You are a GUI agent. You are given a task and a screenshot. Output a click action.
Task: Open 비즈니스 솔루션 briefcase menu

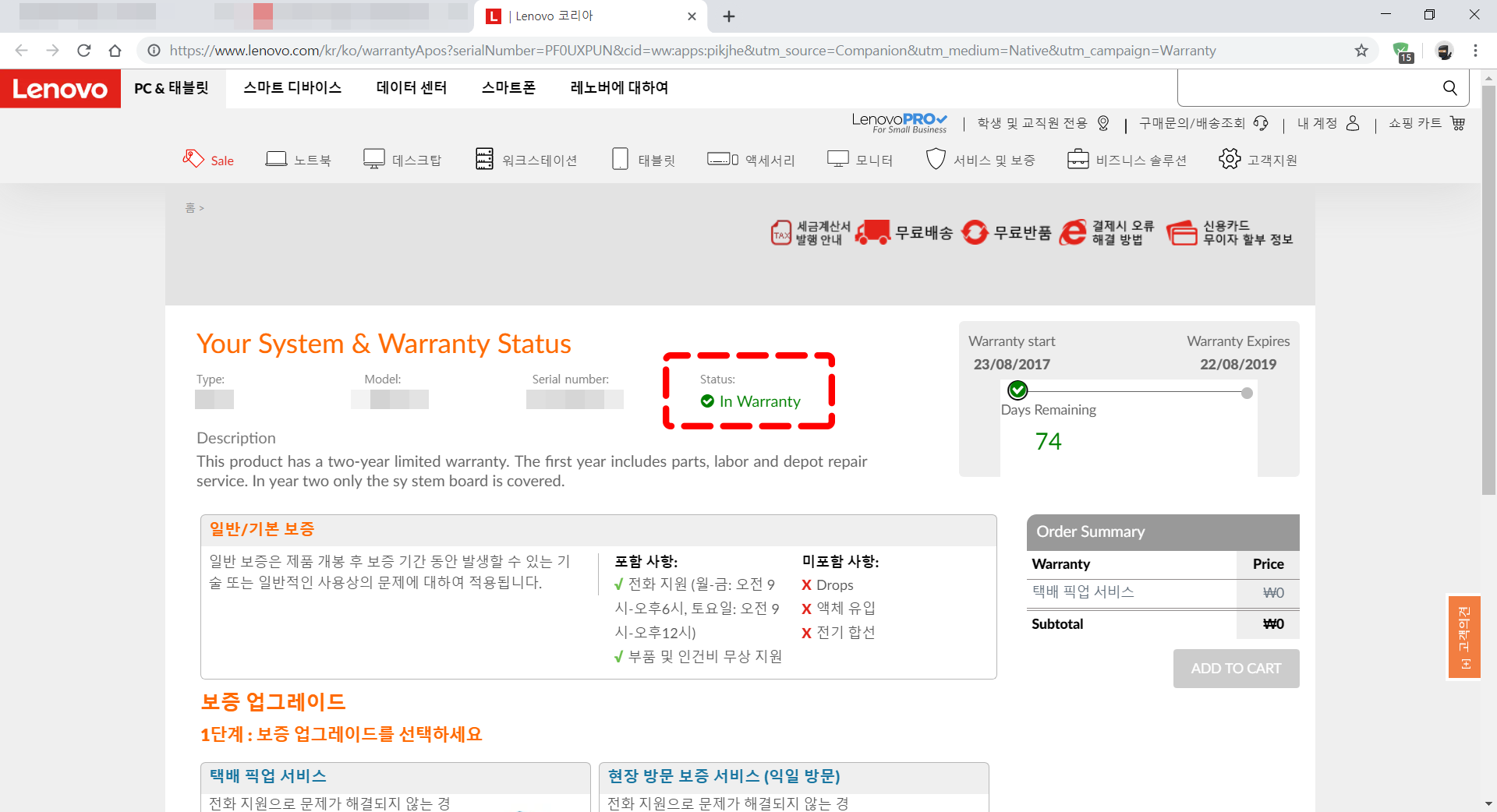[x=1127, y=160]
